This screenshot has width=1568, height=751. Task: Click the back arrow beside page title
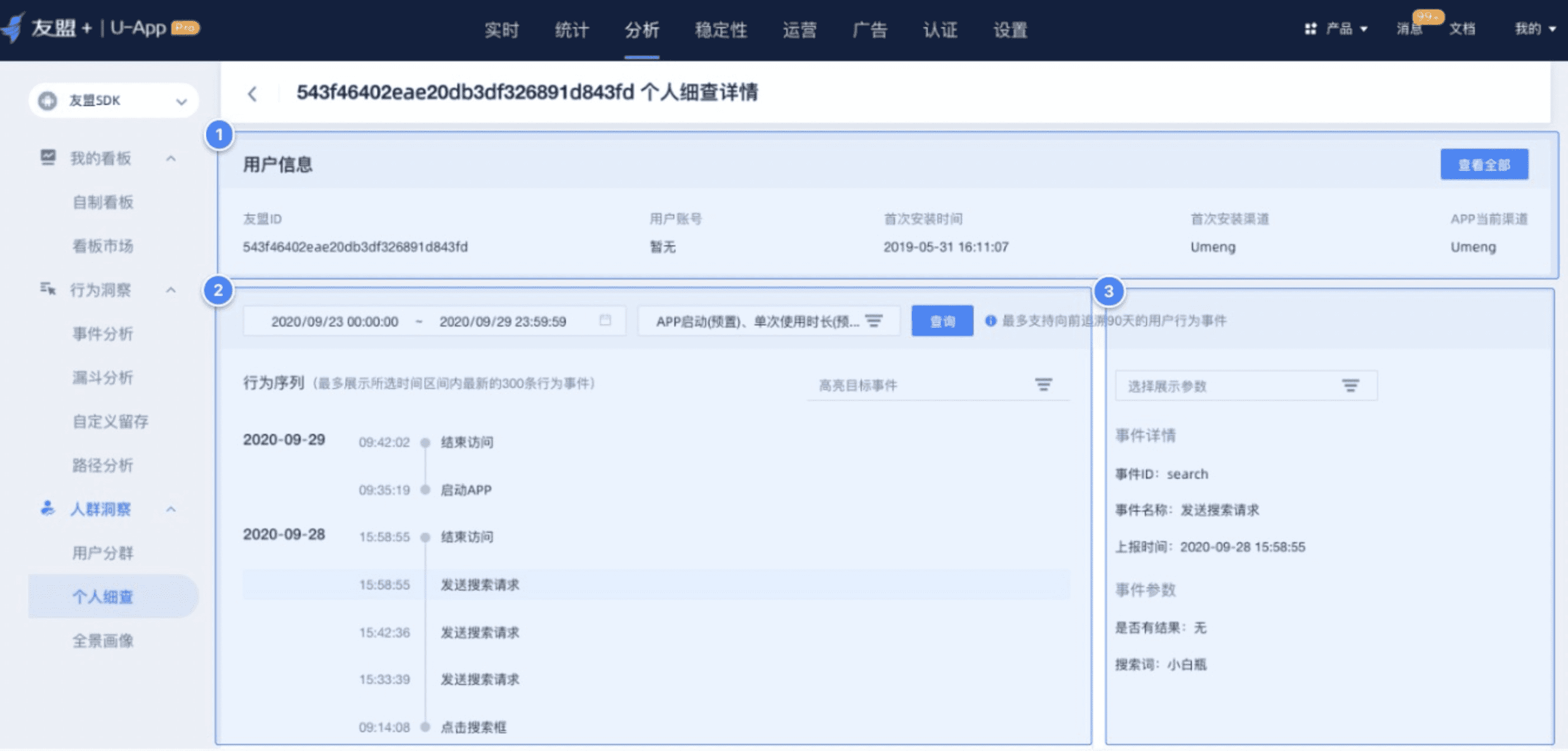pos(253,94)
